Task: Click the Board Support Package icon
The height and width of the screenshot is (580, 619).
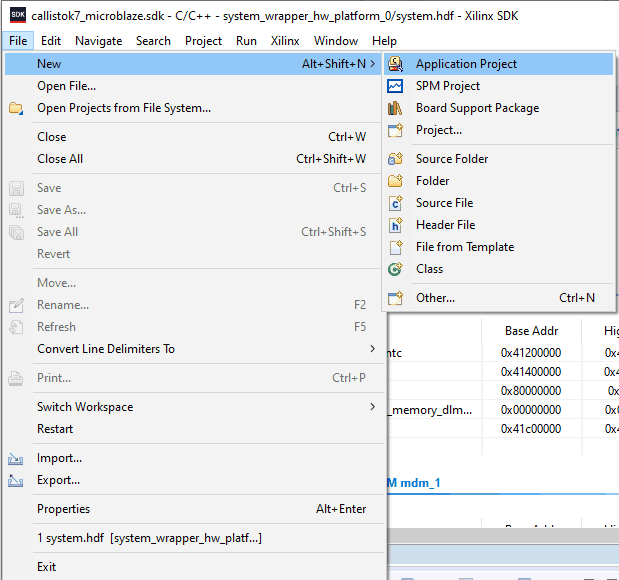Action: (x=396, y=108)
